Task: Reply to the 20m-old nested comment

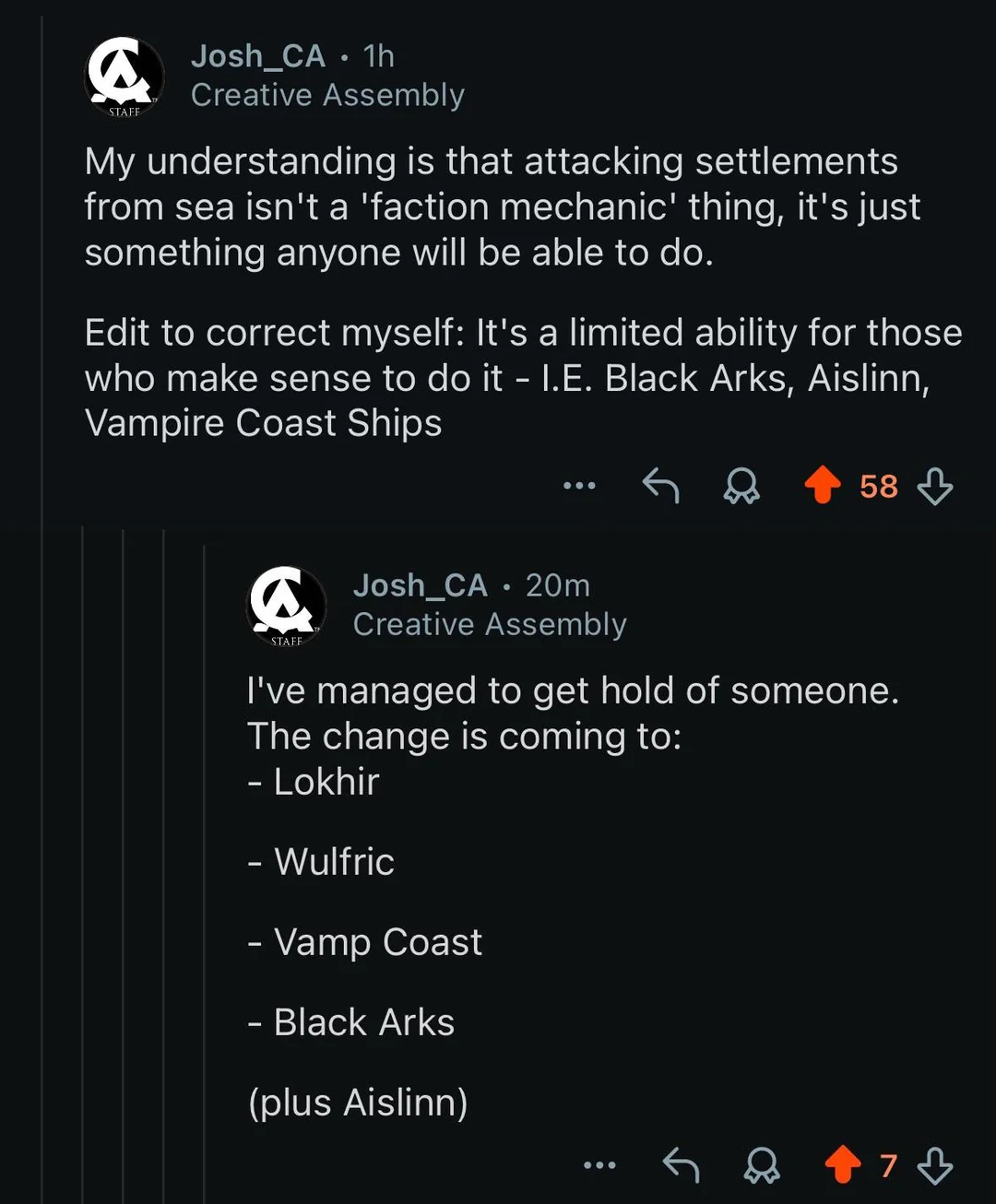Action: 681,1165
